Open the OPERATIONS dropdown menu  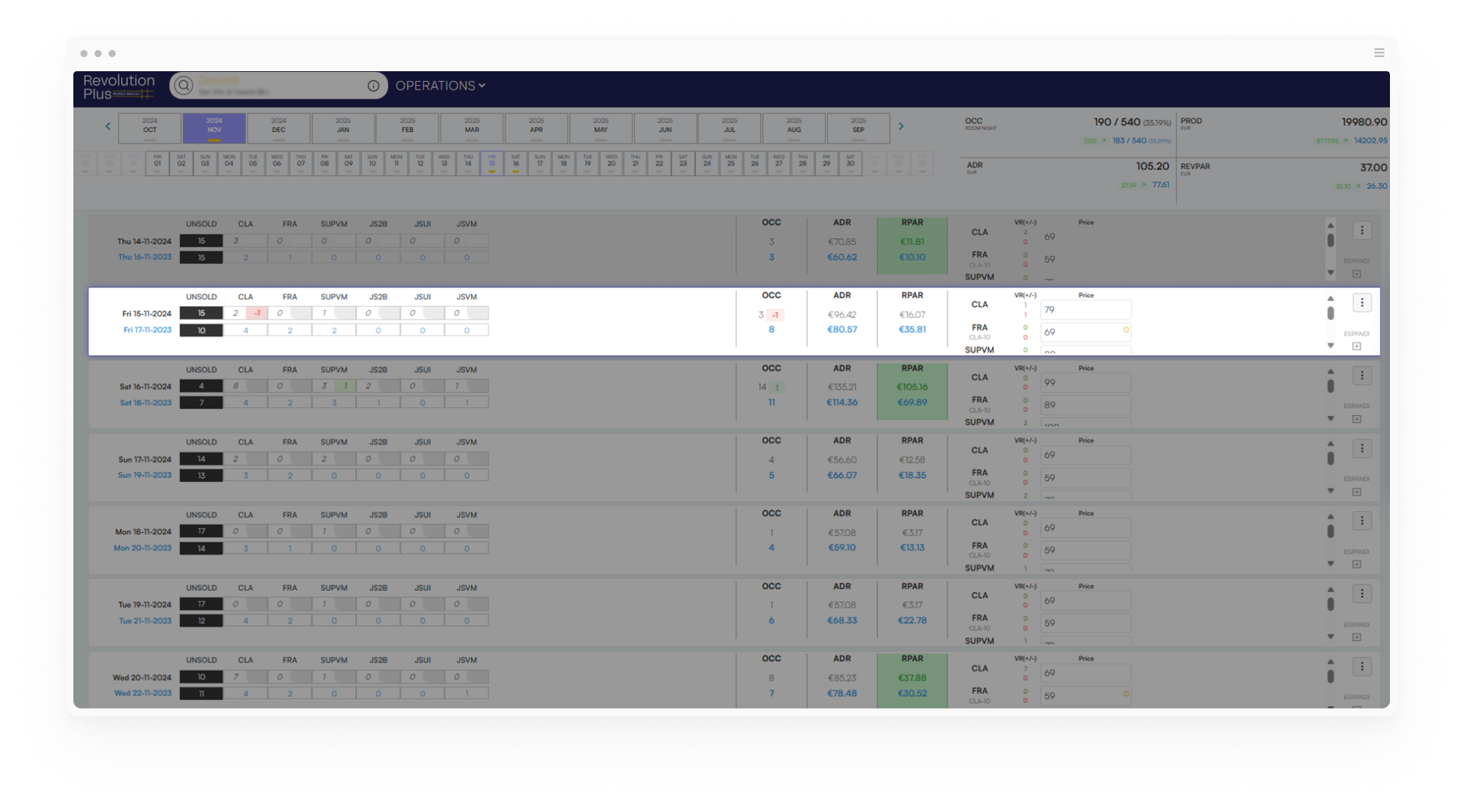click(440, 86)
